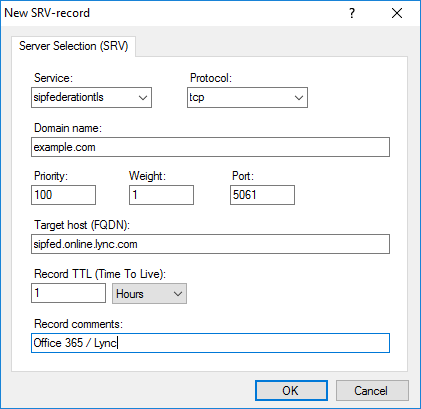This screenshot has width=421, height=409.
Task: Confirm with the OK button
Action: [x=291, y=390]
